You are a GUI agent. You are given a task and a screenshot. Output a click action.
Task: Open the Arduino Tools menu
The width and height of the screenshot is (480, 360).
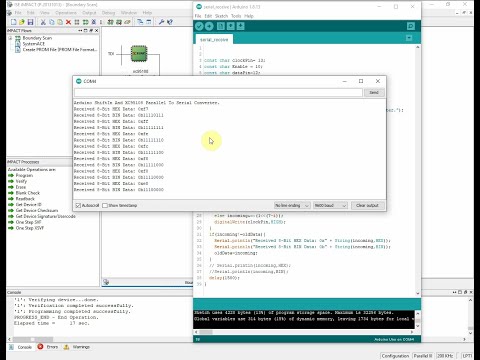pos(236,16)
